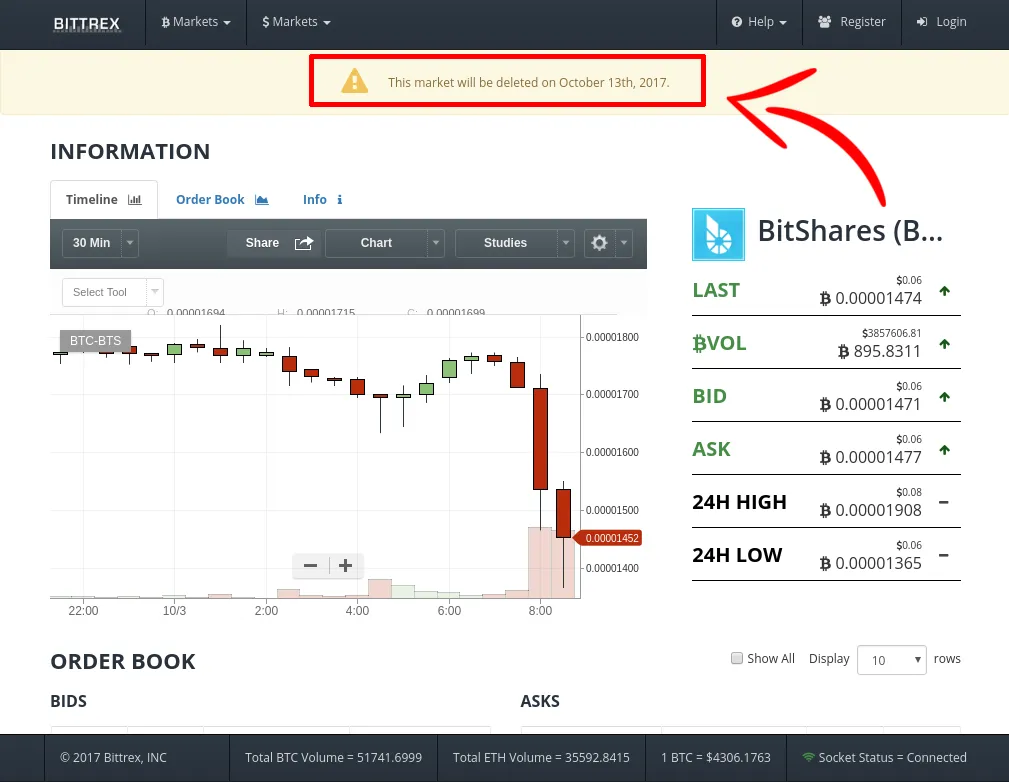Viewport: 1009px width, 782px height.
Task: Click the LAST price up arrow icon
Action: coord(944,291)
